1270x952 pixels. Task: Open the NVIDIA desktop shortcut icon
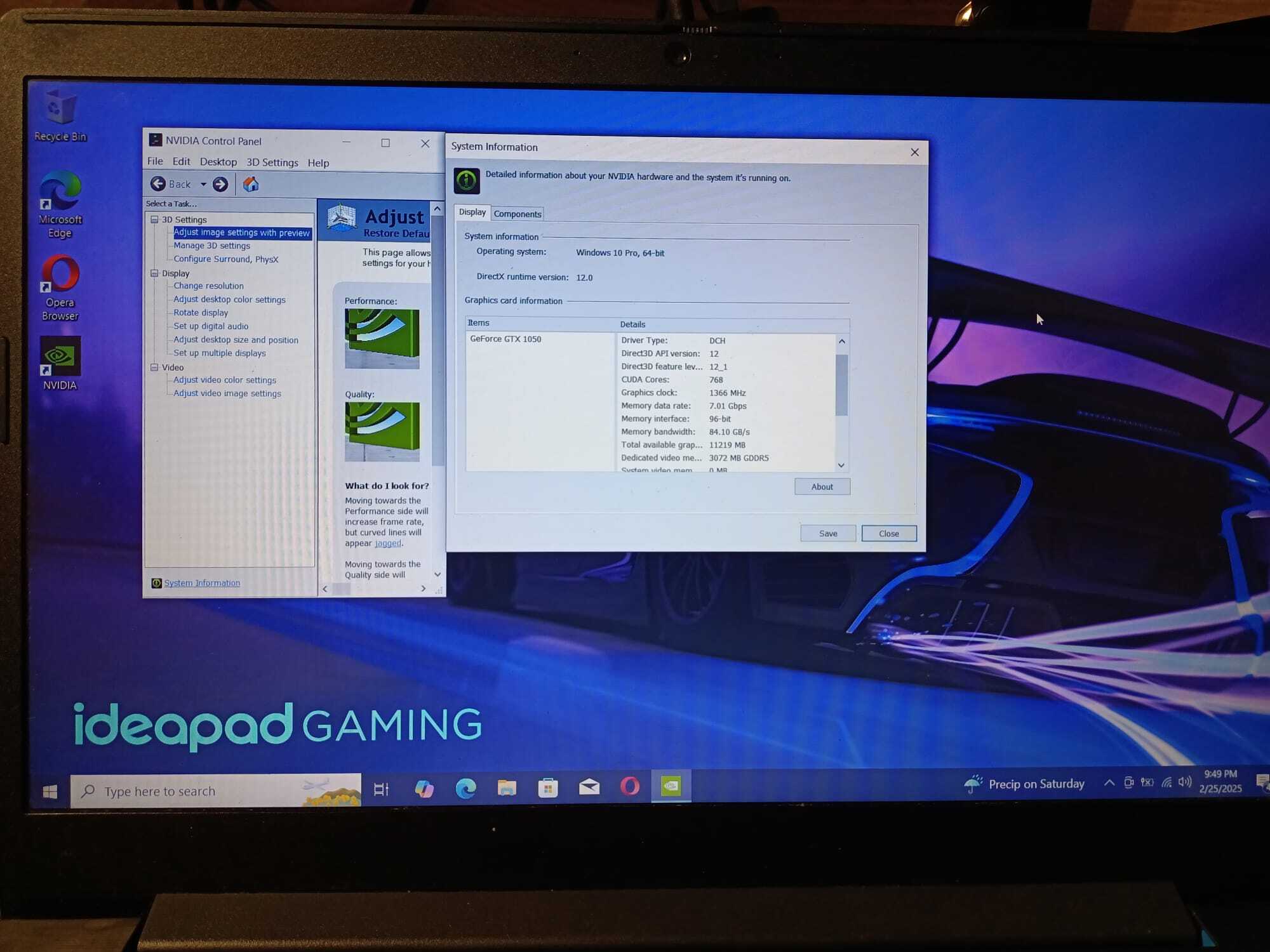[60, 357]
